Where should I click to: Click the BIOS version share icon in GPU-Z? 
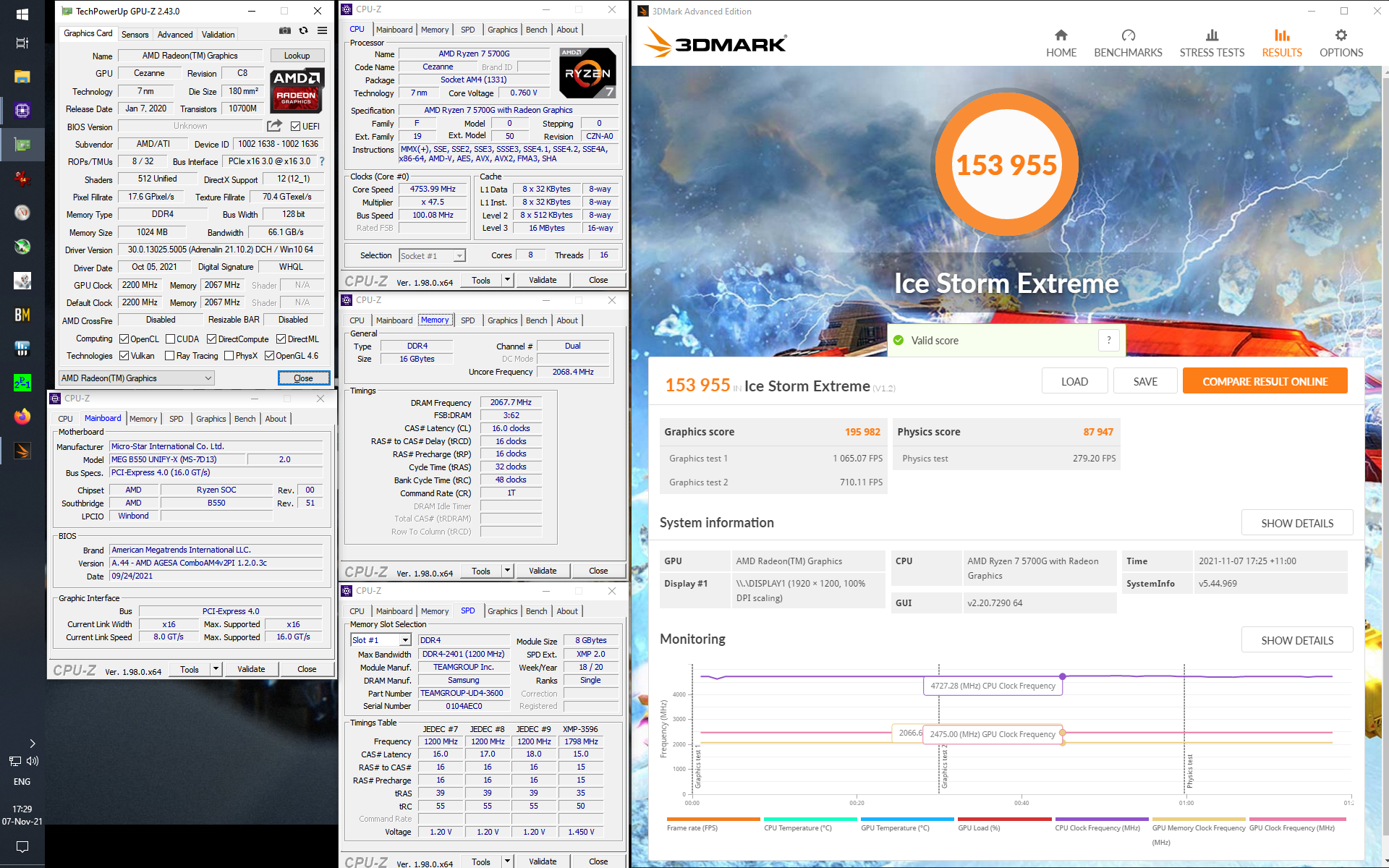coord(275,126)
